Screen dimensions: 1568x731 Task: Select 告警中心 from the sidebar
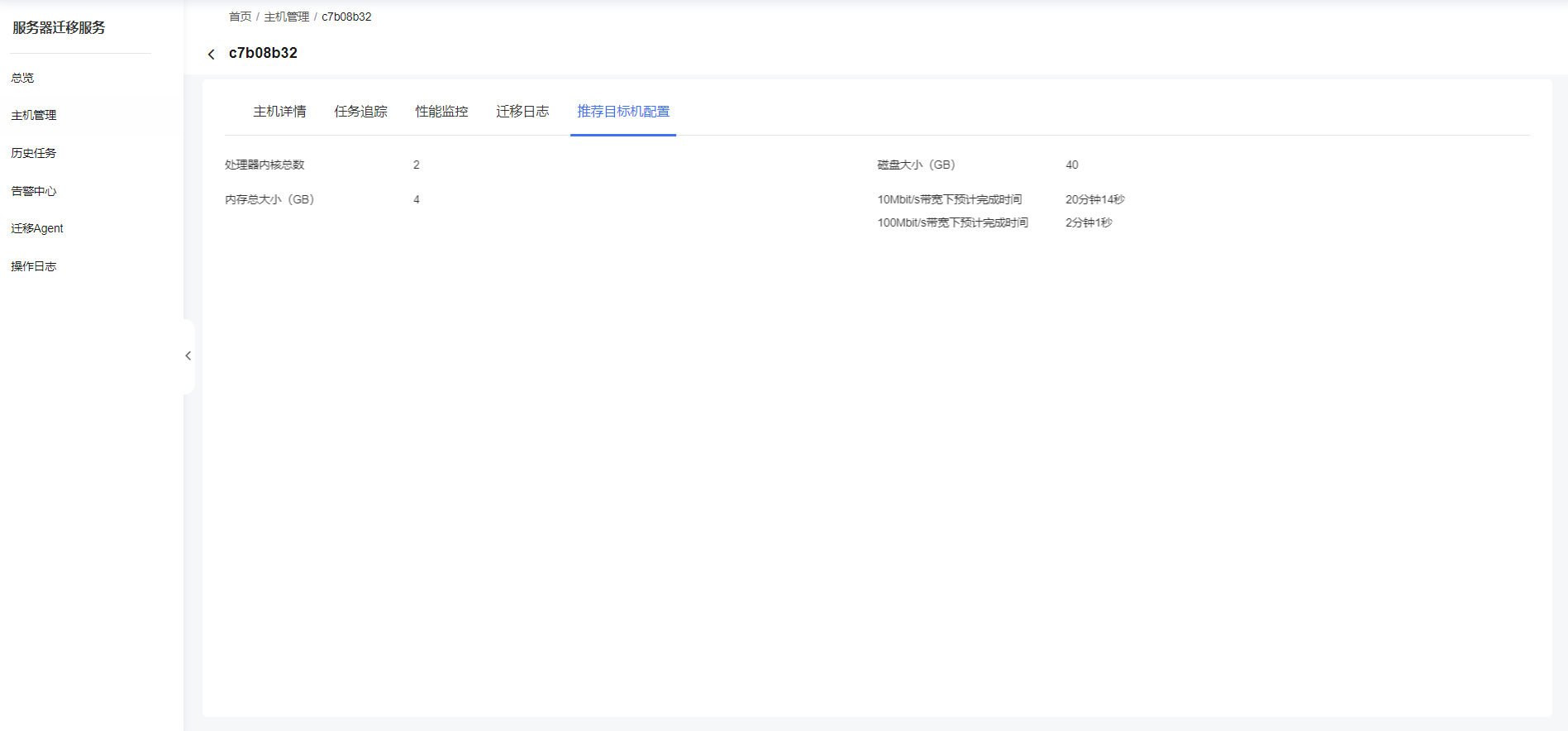tap(34, 191)
